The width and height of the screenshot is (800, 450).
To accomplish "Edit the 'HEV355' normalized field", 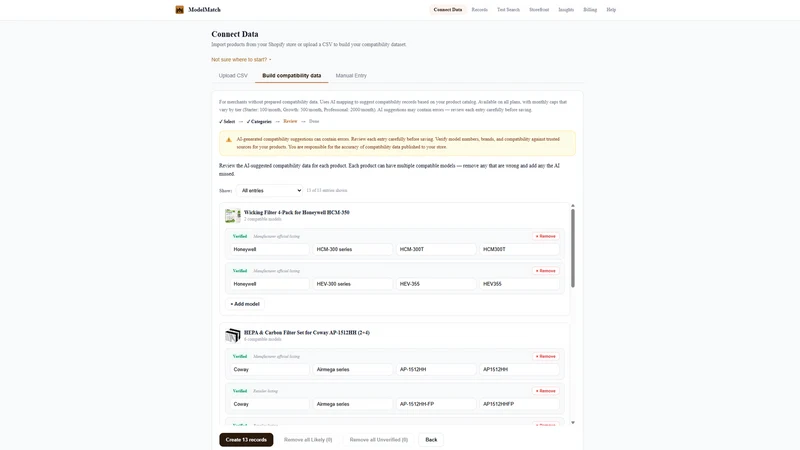I will (519, 284).
